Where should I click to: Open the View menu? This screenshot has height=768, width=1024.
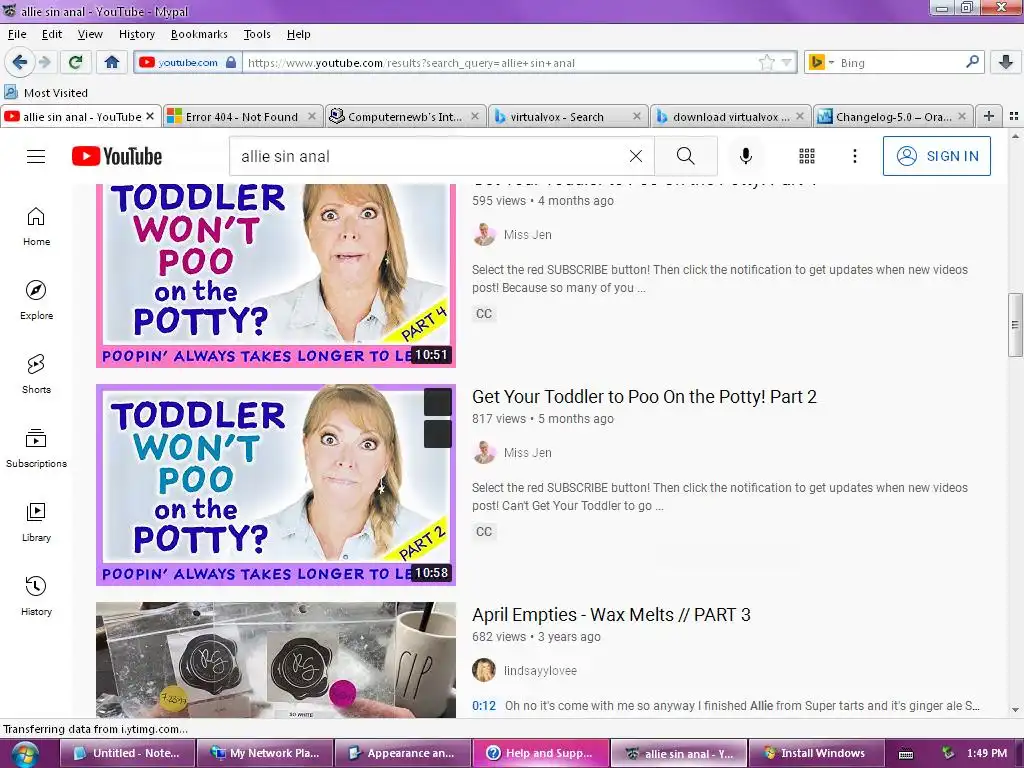90,34
